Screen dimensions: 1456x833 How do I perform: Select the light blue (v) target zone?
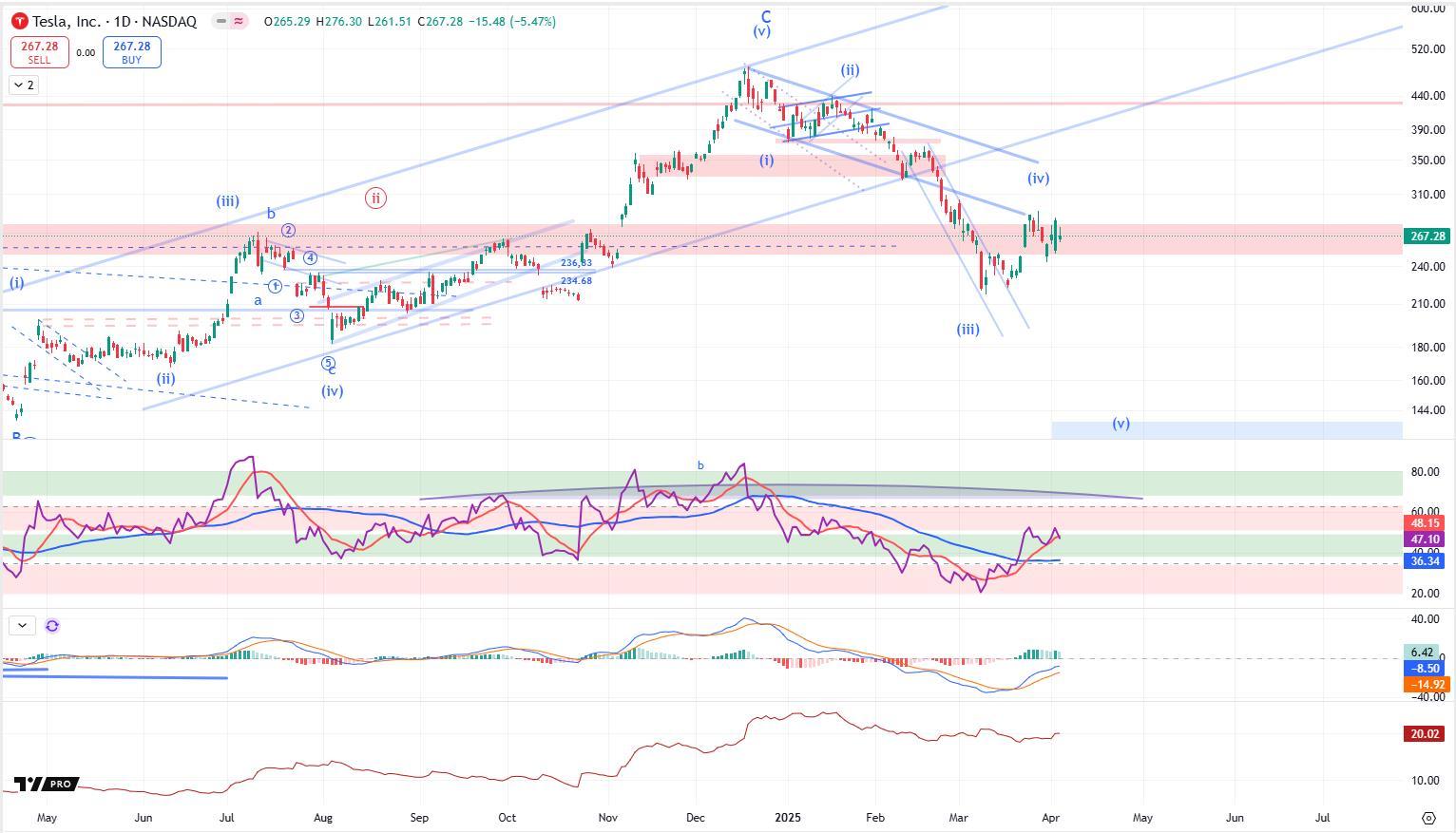1227,430
